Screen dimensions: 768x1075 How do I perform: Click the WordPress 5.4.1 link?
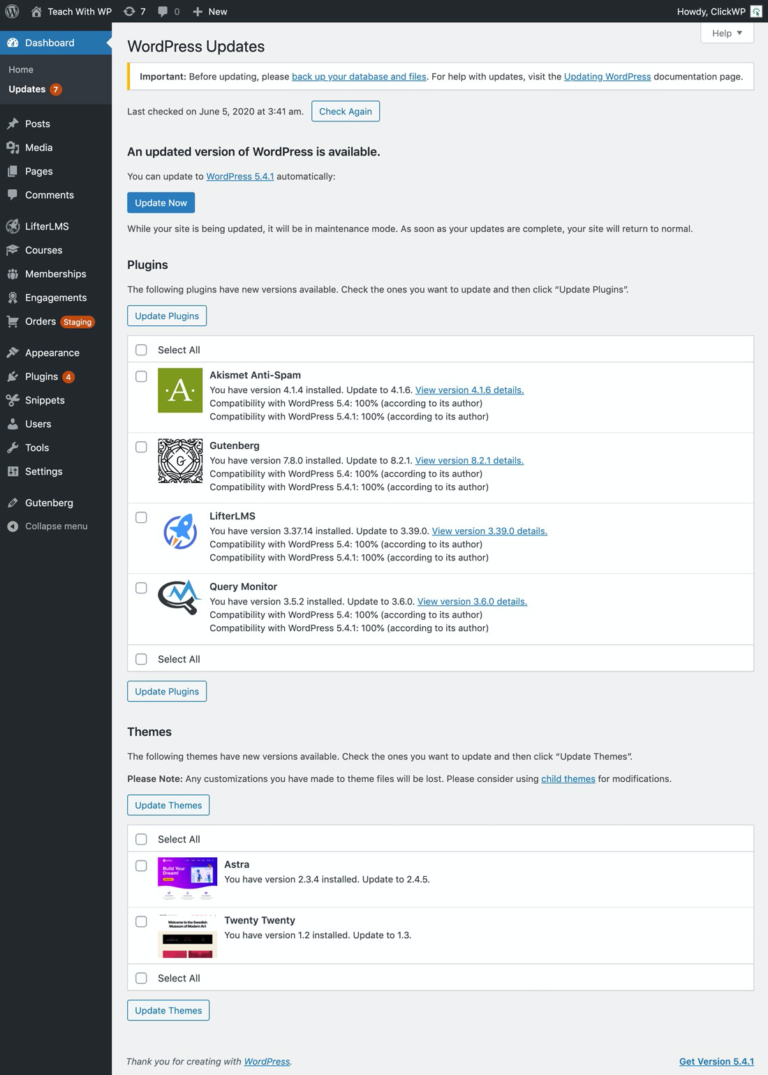click(240, 176)
